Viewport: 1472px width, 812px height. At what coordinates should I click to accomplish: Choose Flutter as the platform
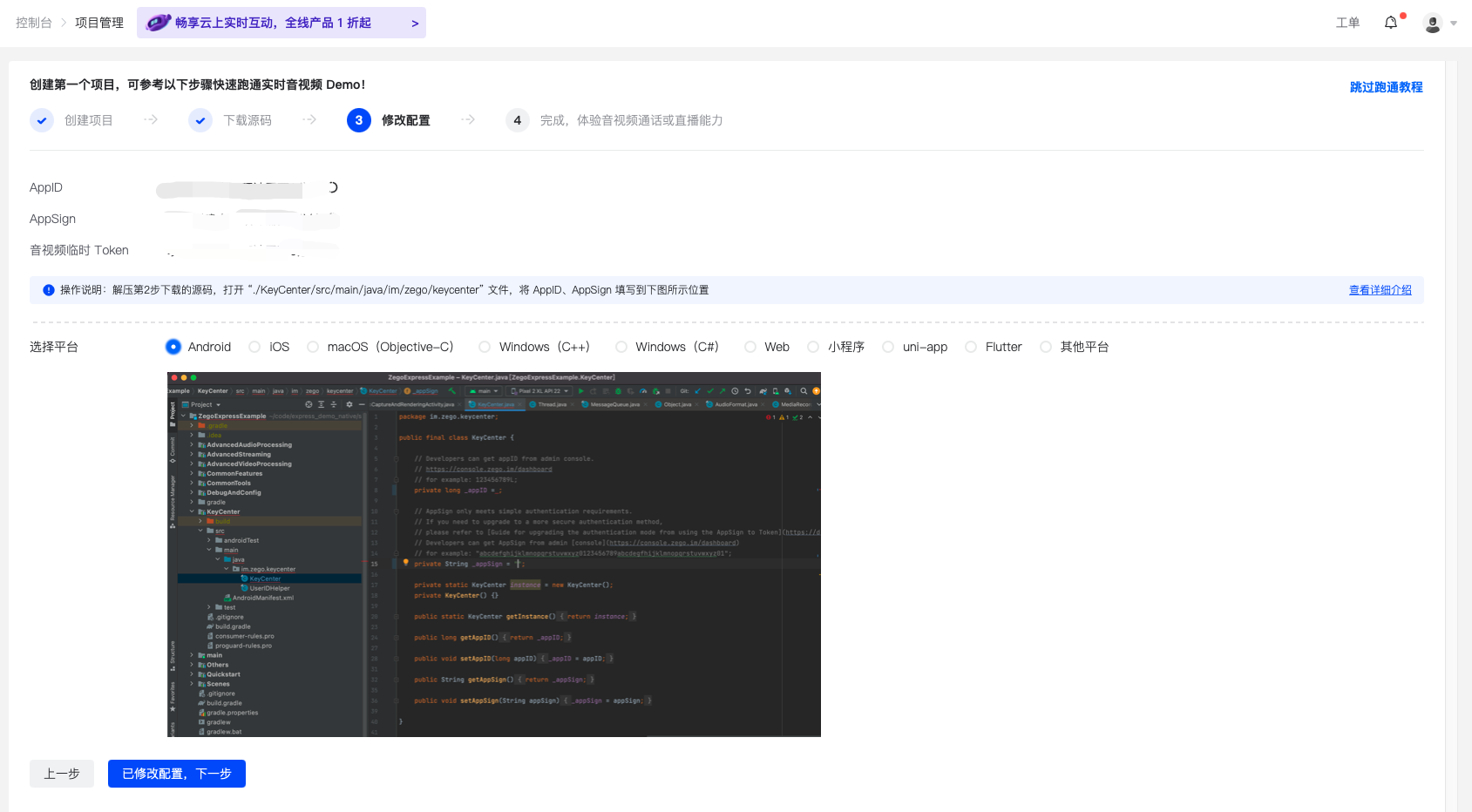(x=971, y=347)
